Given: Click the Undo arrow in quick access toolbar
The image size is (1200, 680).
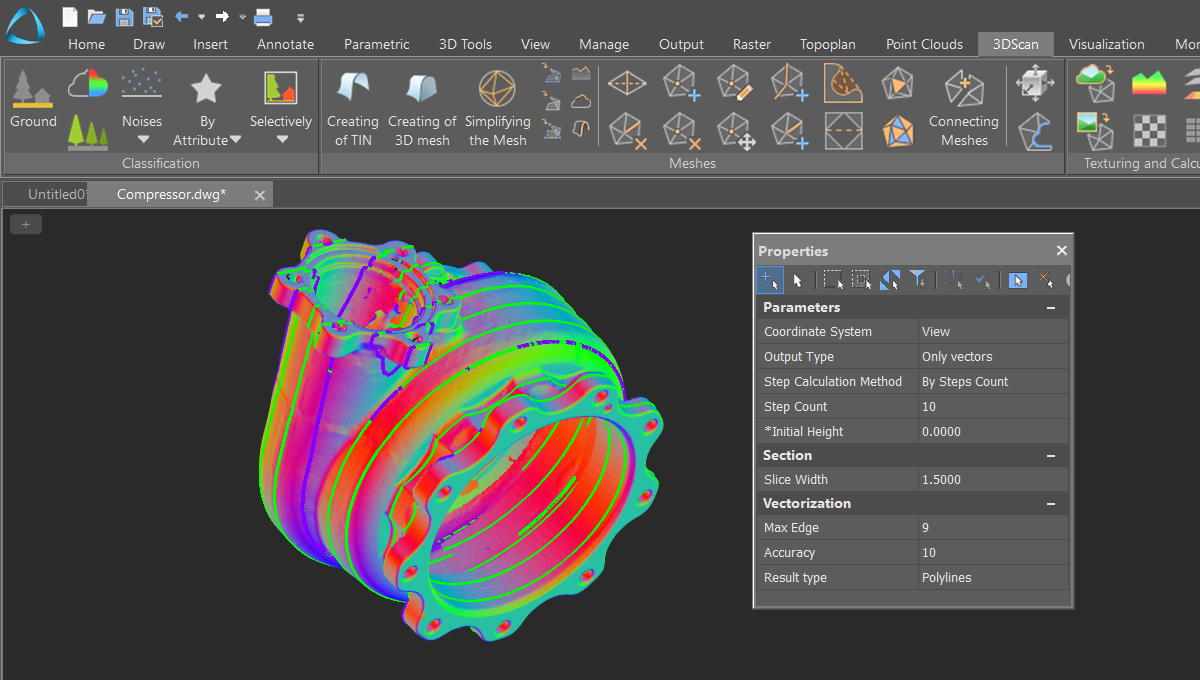Looking at the screenshot, I should (181, 16).
